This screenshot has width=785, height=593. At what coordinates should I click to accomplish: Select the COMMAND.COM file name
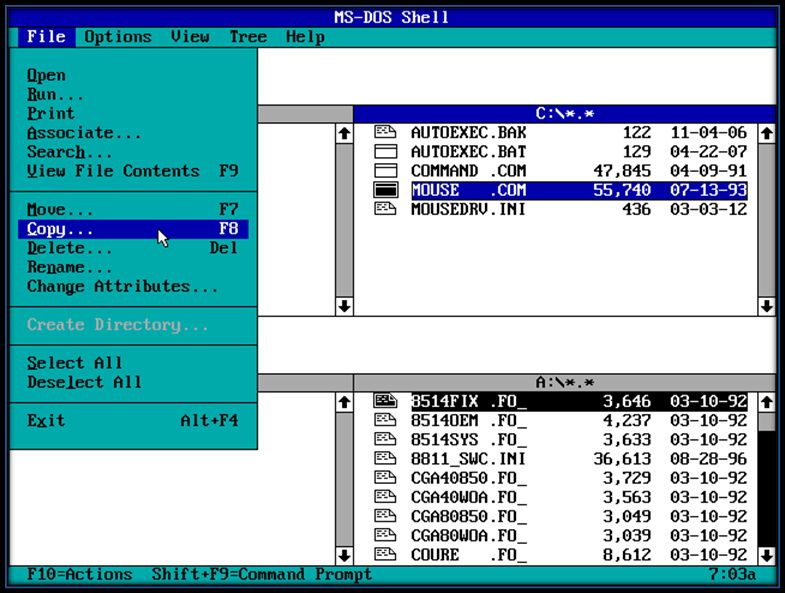(x=469, y=171)
